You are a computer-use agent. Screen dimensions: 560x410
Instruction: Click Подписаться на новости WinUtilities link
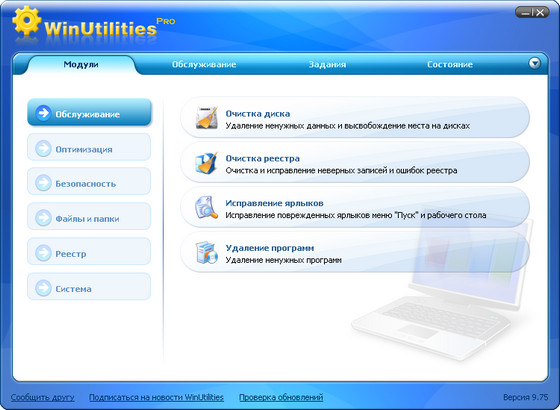pyautogui.click(x=156, y=397)
